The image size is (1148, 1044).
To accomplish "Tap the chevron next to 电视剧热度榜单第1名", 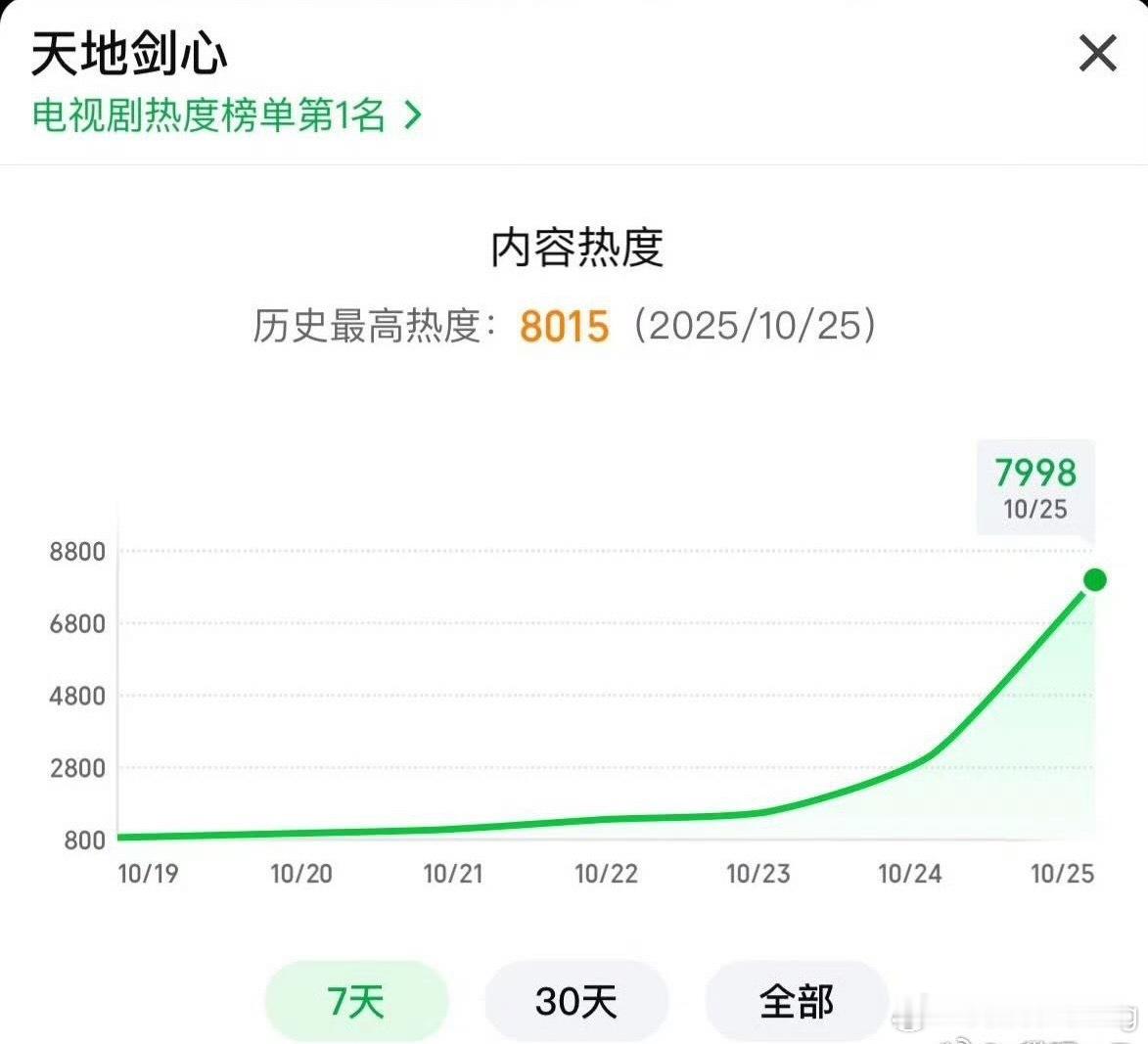I will coord(413,115).
